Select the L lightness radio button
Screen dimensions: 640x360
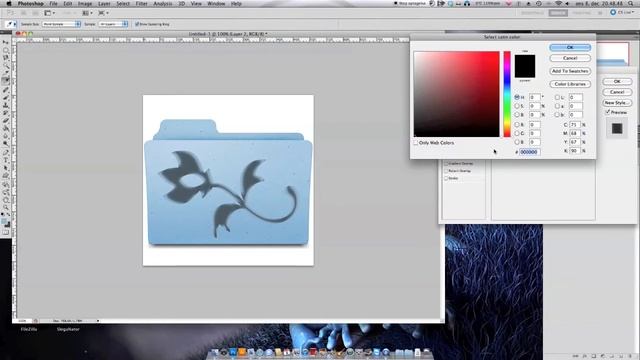(x=557, y=97)
